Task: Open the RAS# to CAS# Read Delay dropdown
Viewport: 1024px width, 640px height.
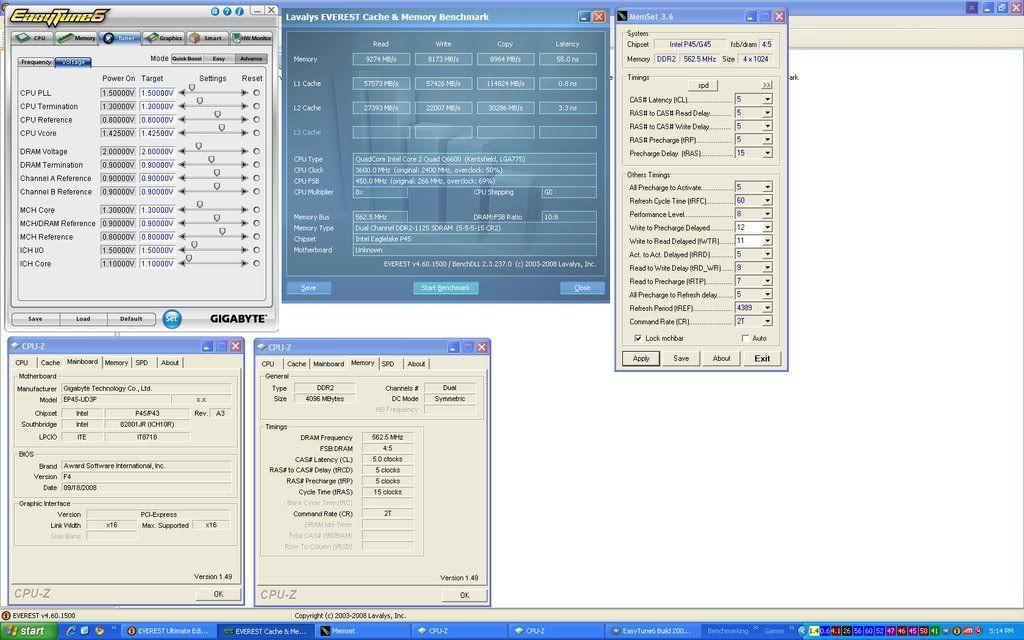Action: click(767, 113)
